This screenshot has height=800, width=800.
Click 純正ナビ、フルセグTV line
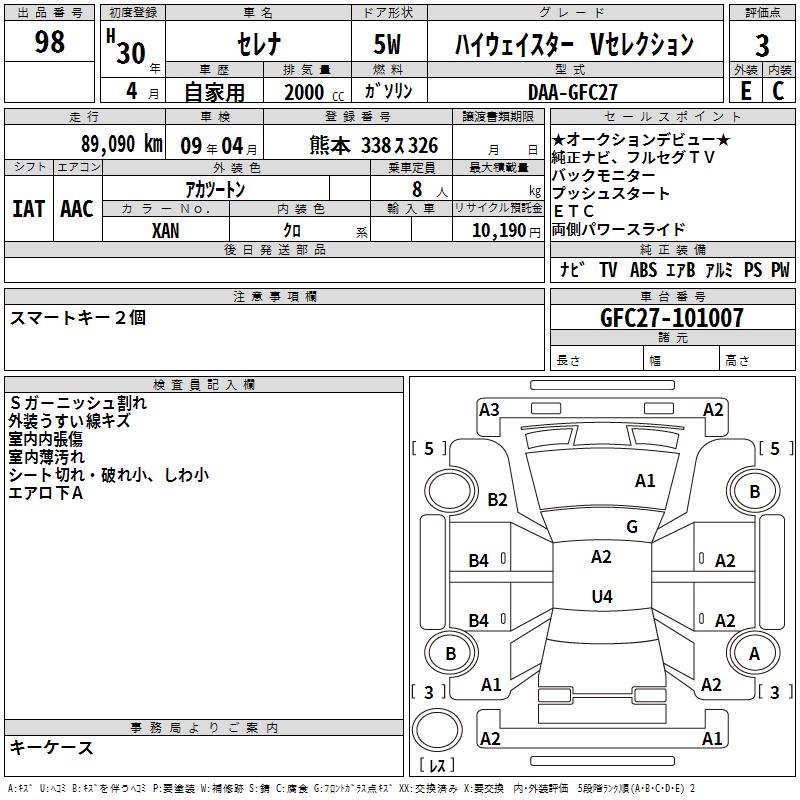click(633, 157)
